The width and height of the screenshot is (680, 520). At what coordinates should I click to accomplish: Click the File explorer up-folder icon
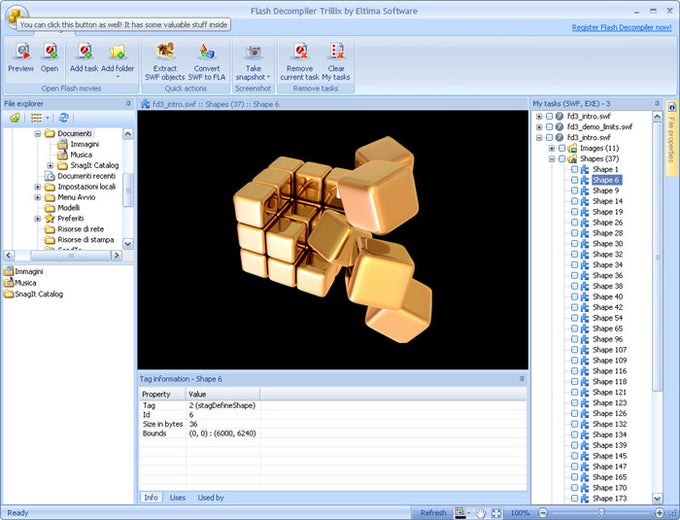click(15, 118)
